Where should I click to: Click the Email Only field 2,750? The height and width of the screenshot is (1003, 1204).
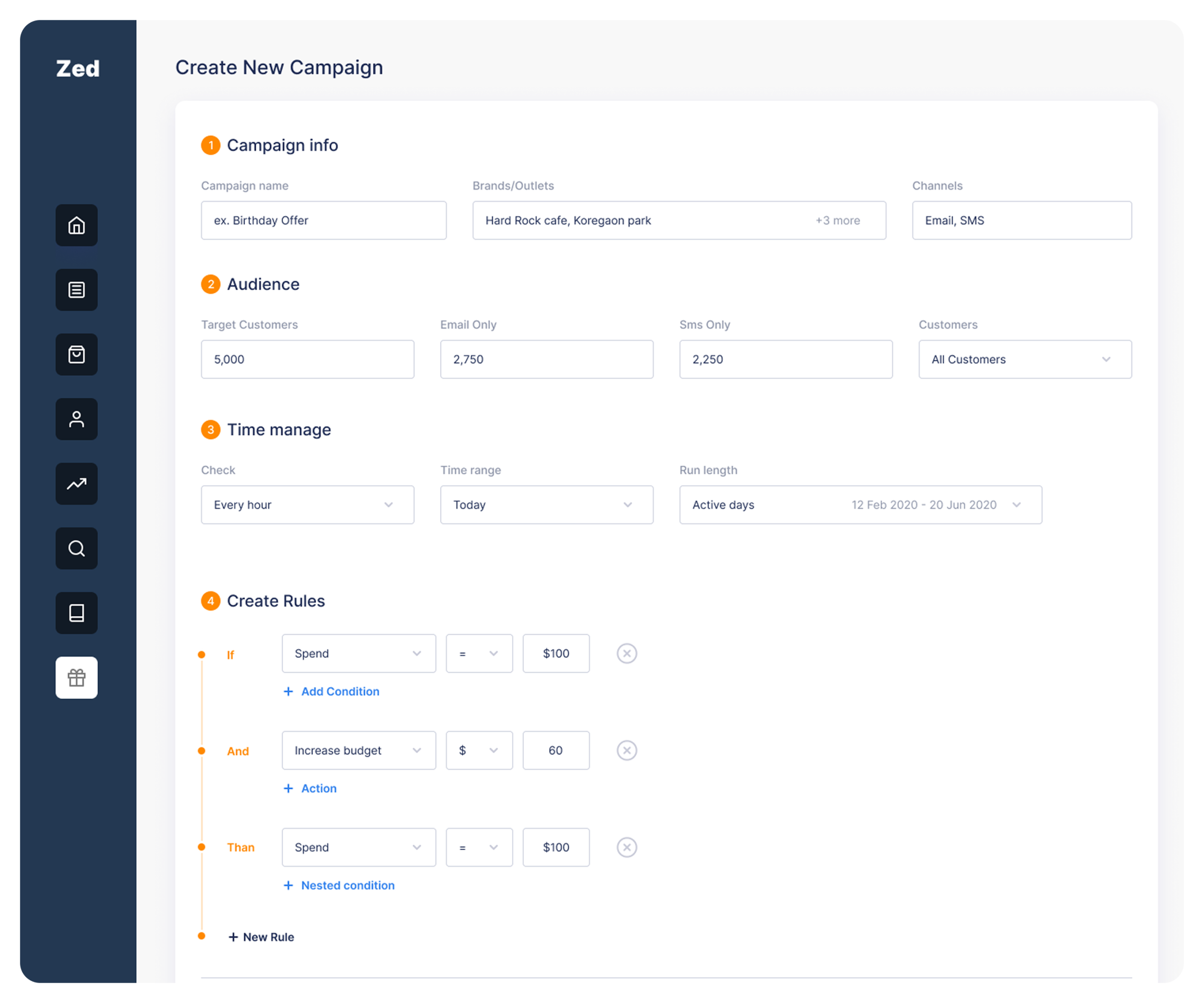point(547,359)
